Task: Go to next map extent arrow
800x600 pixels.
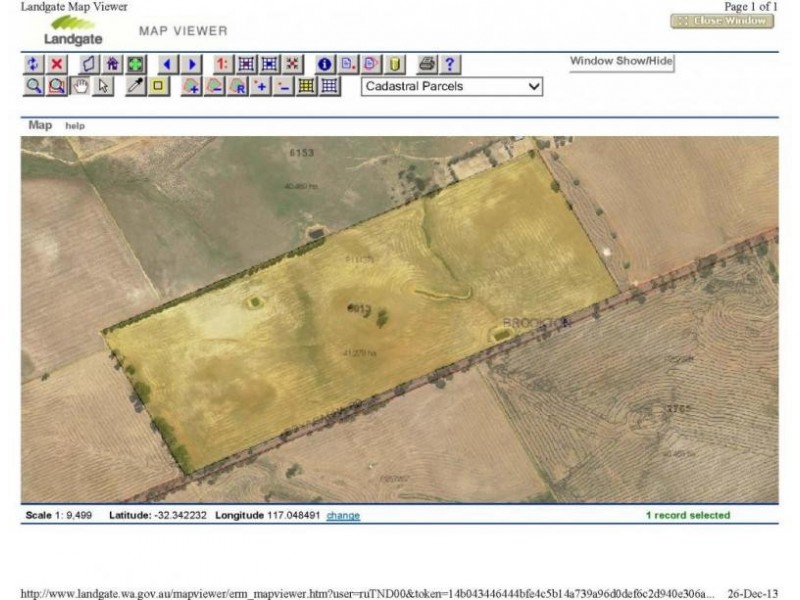Action: [x=192, y=64]
